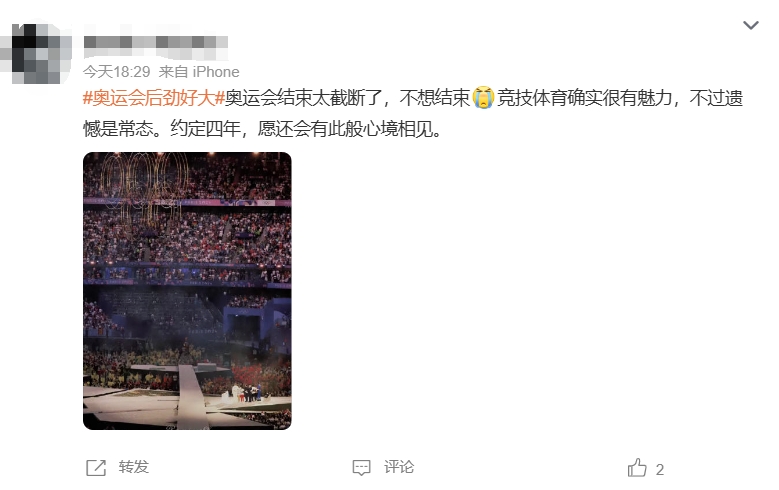Open the blurred username profile link
Image resolution: width=779 pixels, height=490 pixels.
(x=156, y=42)
